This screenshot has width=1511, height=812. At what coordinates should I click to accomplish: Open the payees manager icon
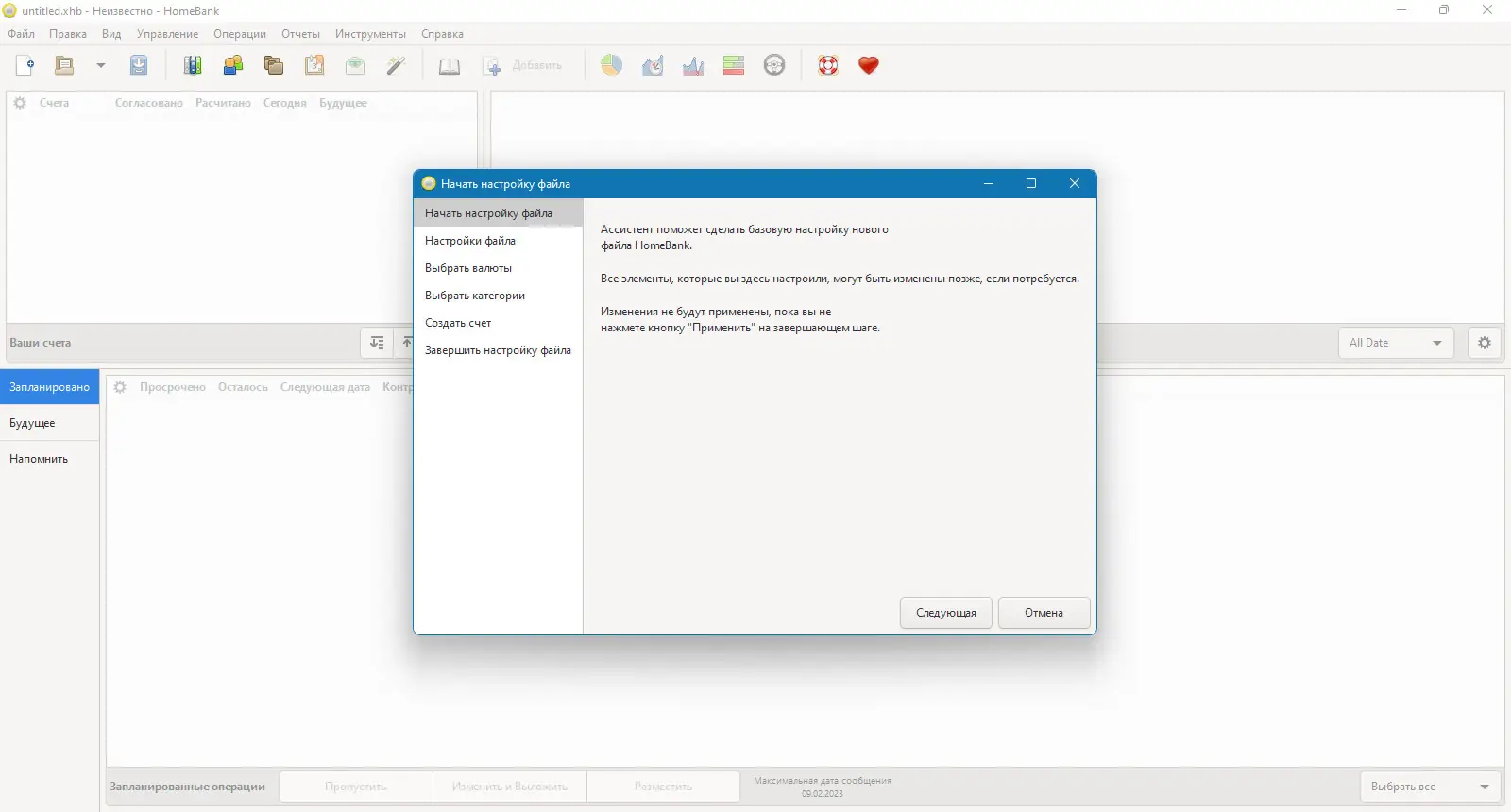tap(233, 65)
